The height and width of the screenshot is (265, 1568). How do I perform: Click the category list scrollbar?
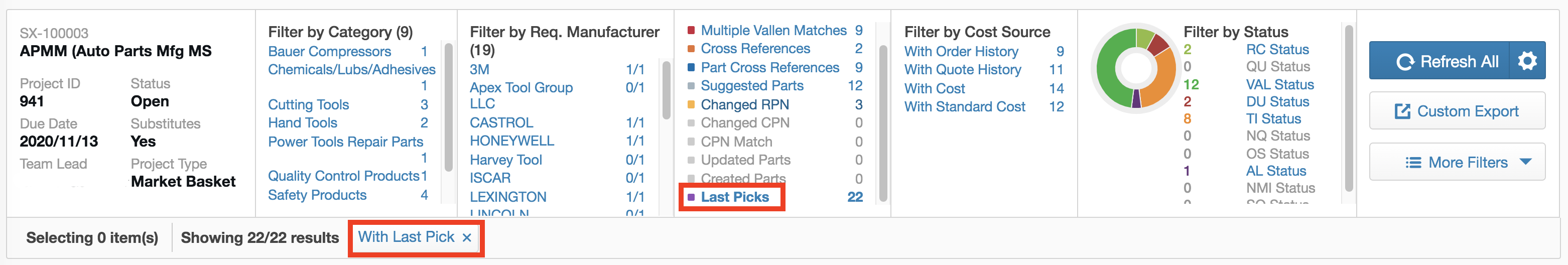[x=449, y=107]
